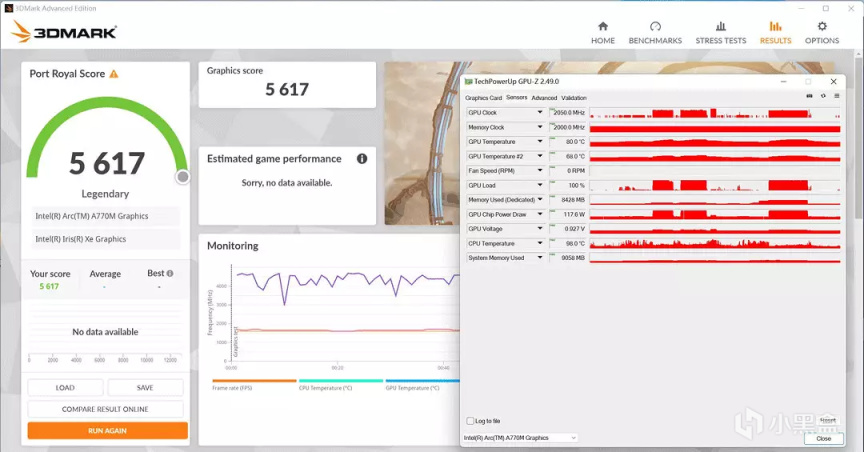Screen dimensions: 864x452
Task: Click the GPU Clock sensor graph
Action: 715,113
